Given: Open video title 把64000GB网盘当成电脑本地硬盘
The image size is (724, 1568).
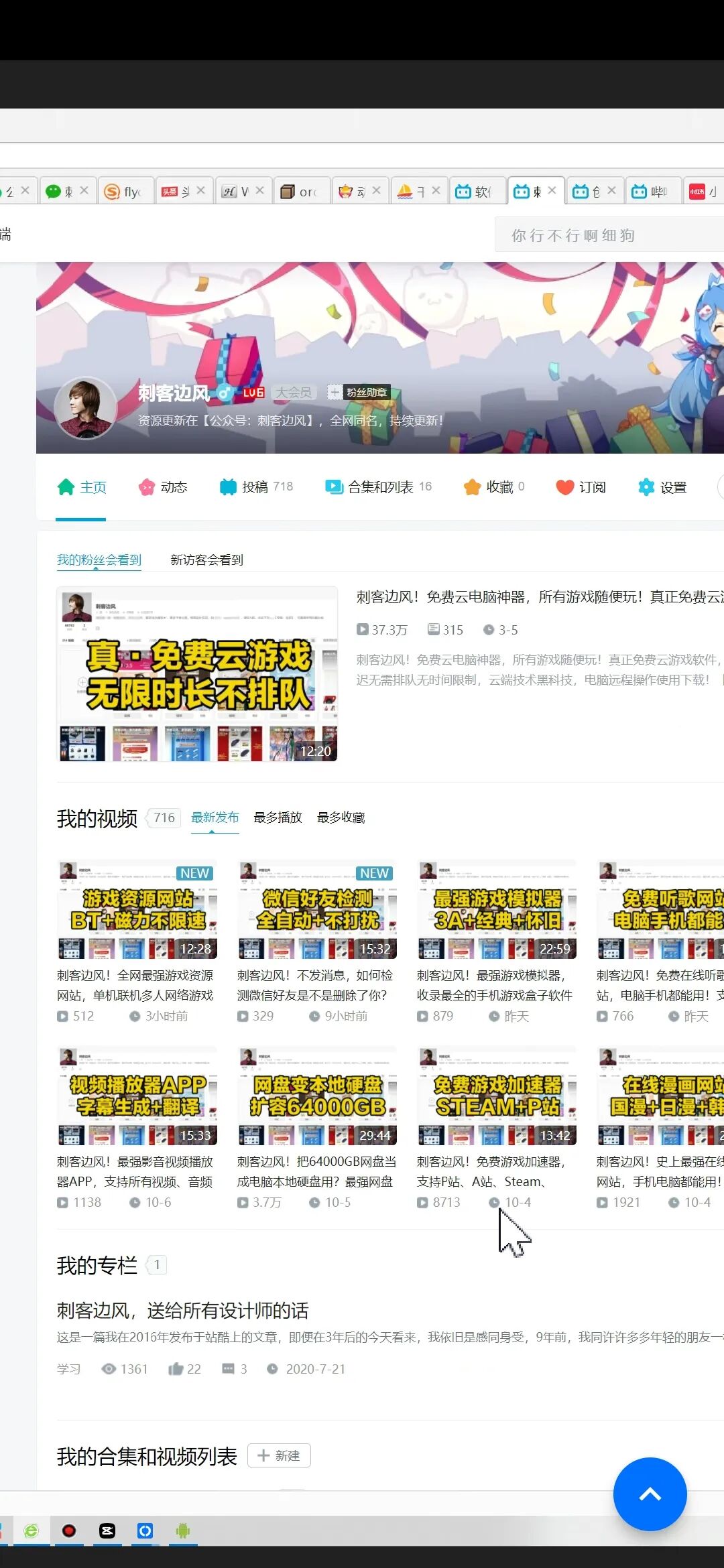Looking at the screenshot, I should [316, 1172].
